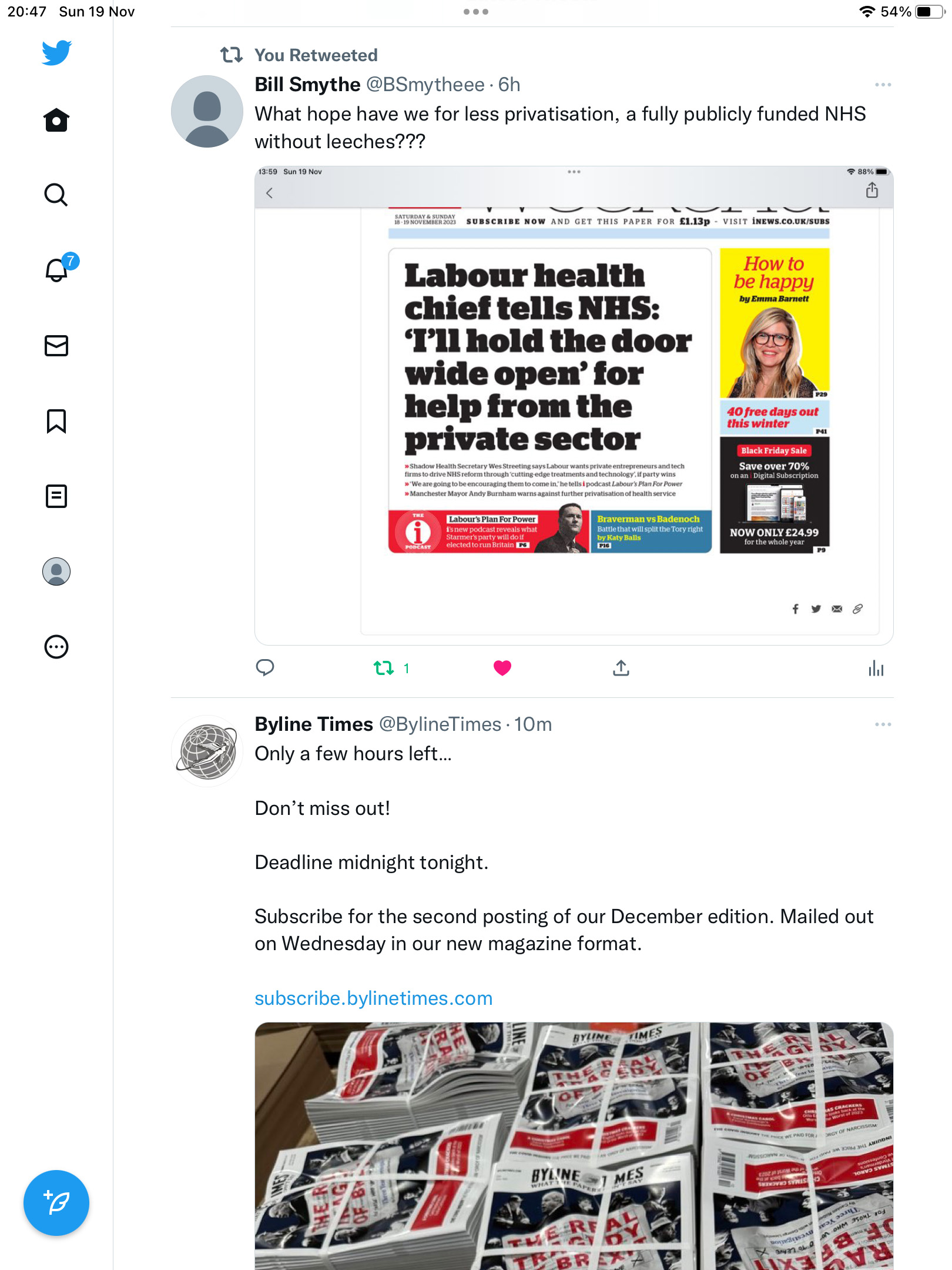Expand the More circle menu in sidebar
The height and width of the screenshot is (1270, 952).
(x=56, y=647)
